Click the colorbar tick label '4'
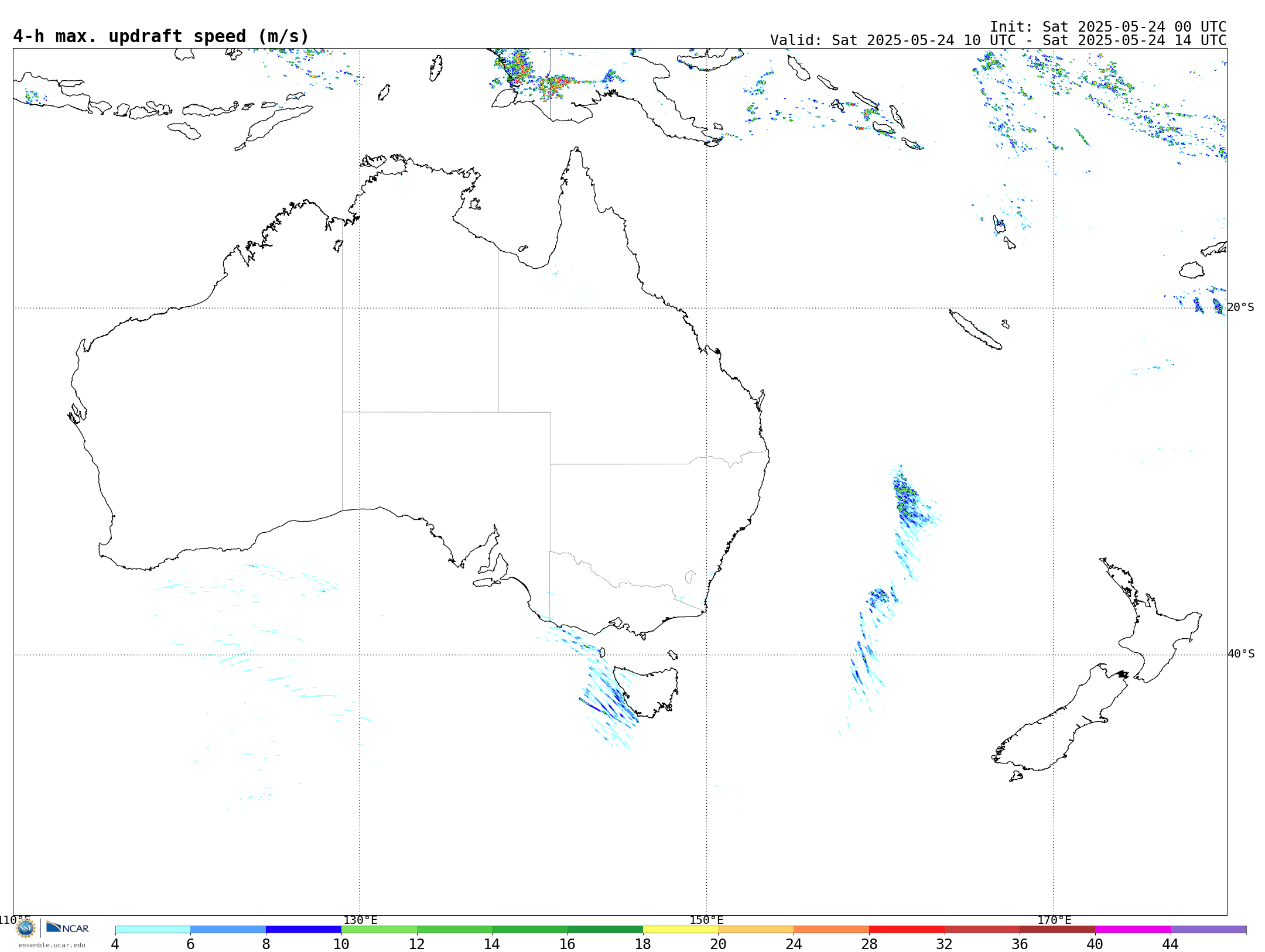This screenshot has height=952, width=1265. click(115, 944)
